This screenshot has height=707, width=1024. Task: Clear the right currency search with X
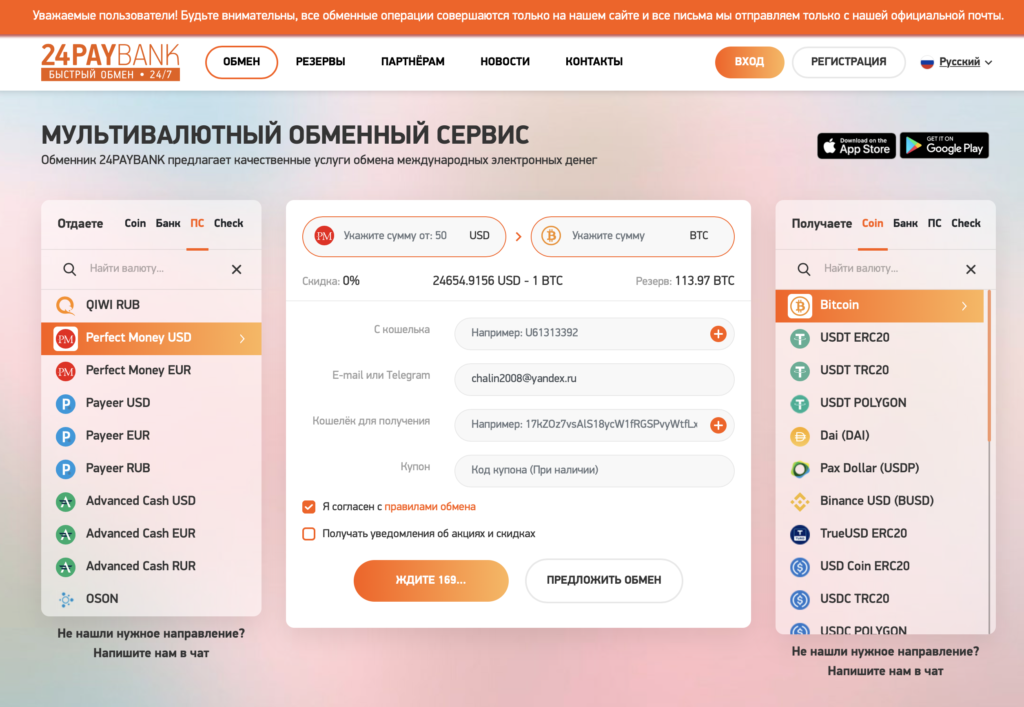pos(970,269)
